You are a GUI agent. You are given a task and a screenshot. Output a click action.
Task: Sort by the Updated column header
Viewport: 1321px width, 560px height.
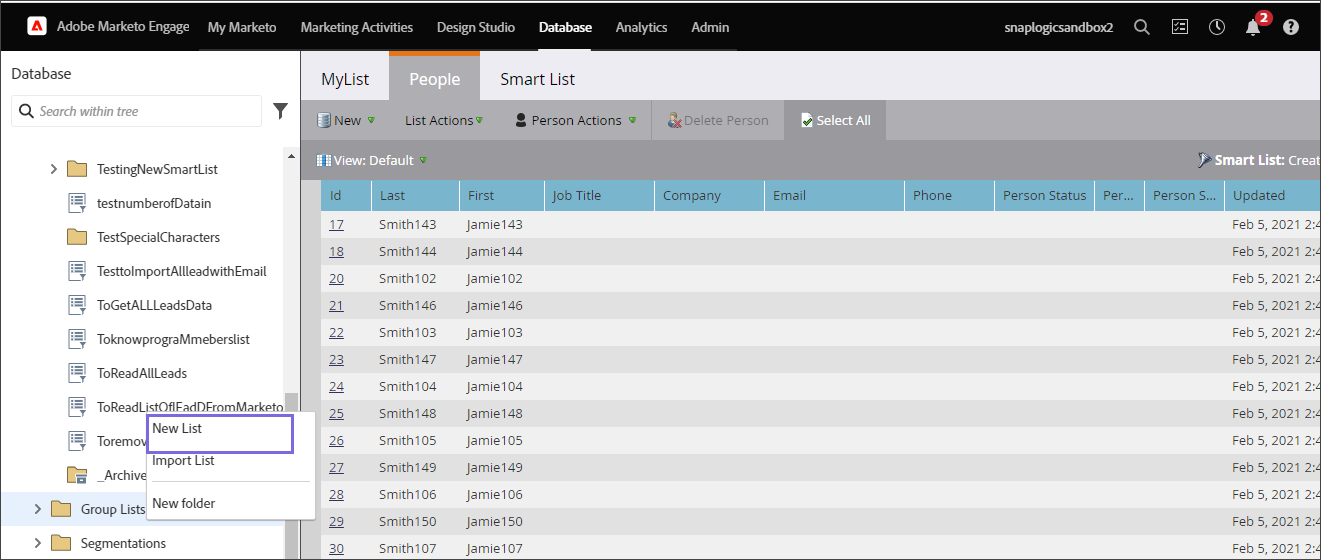pyautogui.click(x=1272, y=195)
